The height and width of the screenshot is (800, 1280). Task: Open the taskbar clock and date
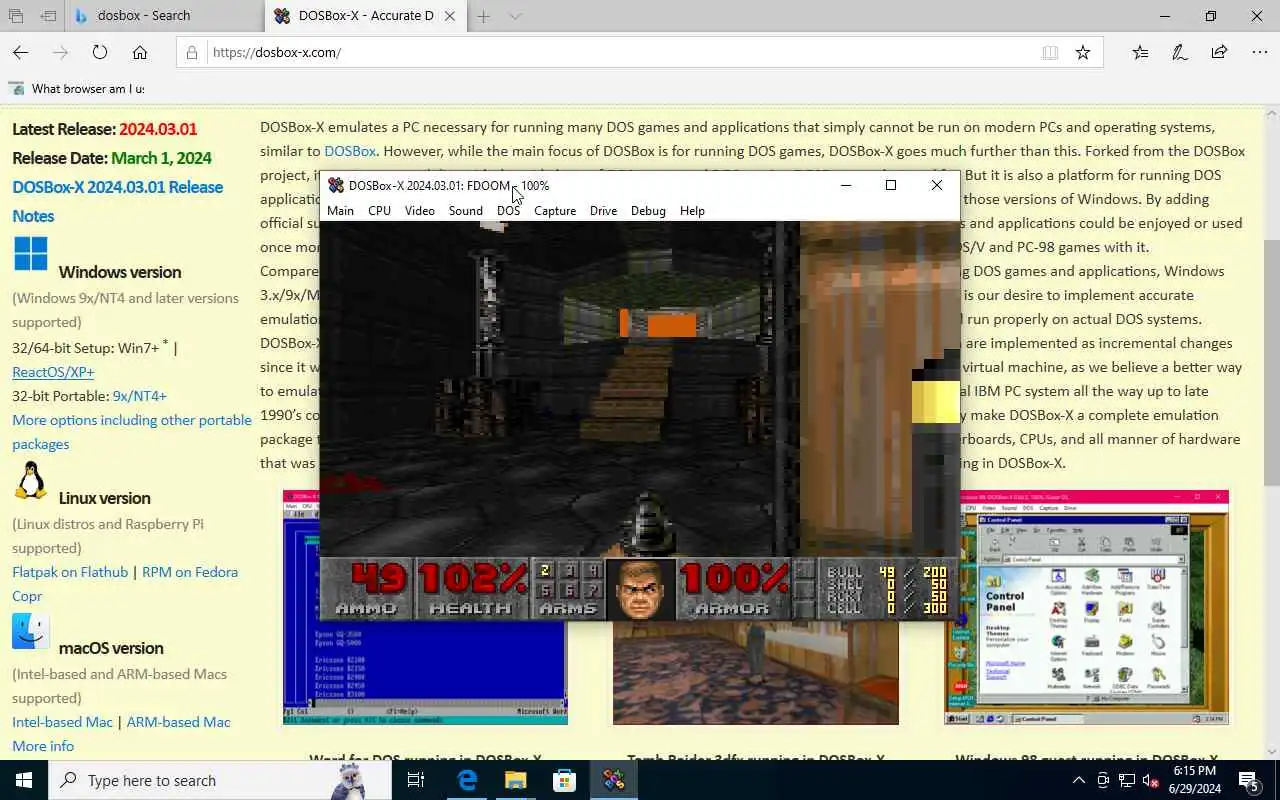(1194, 780)
